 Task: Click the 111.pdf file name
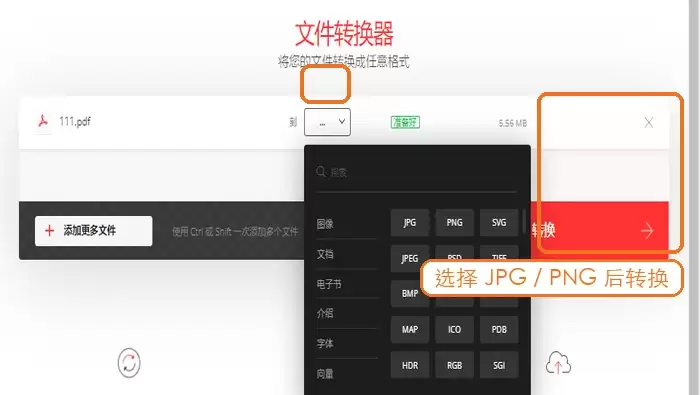pos(75,121)
